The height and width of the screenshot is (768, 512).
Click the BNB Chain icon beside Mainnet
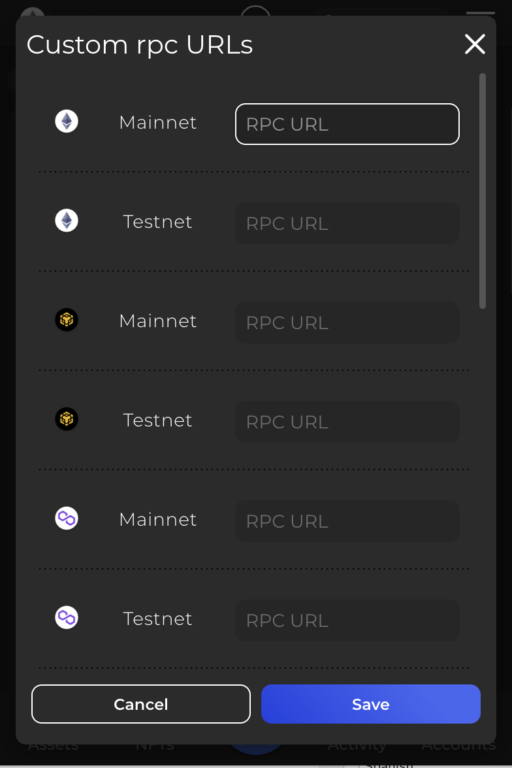(67, 320)
